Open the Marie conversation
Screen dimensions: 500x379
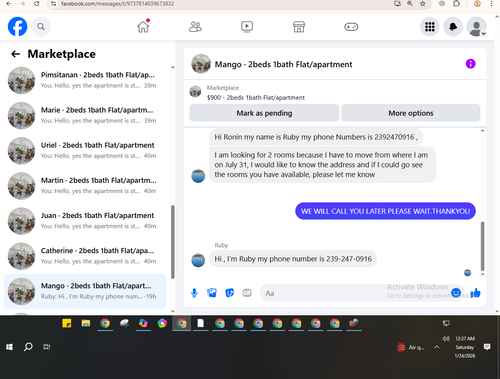85,116
